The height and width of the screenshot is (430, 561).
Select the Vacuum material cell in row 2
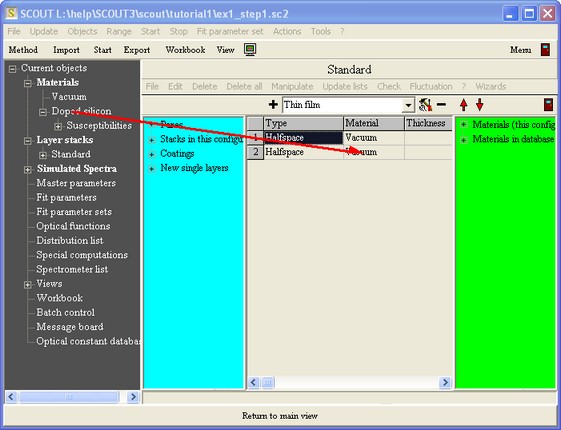[x=374, y=152]
